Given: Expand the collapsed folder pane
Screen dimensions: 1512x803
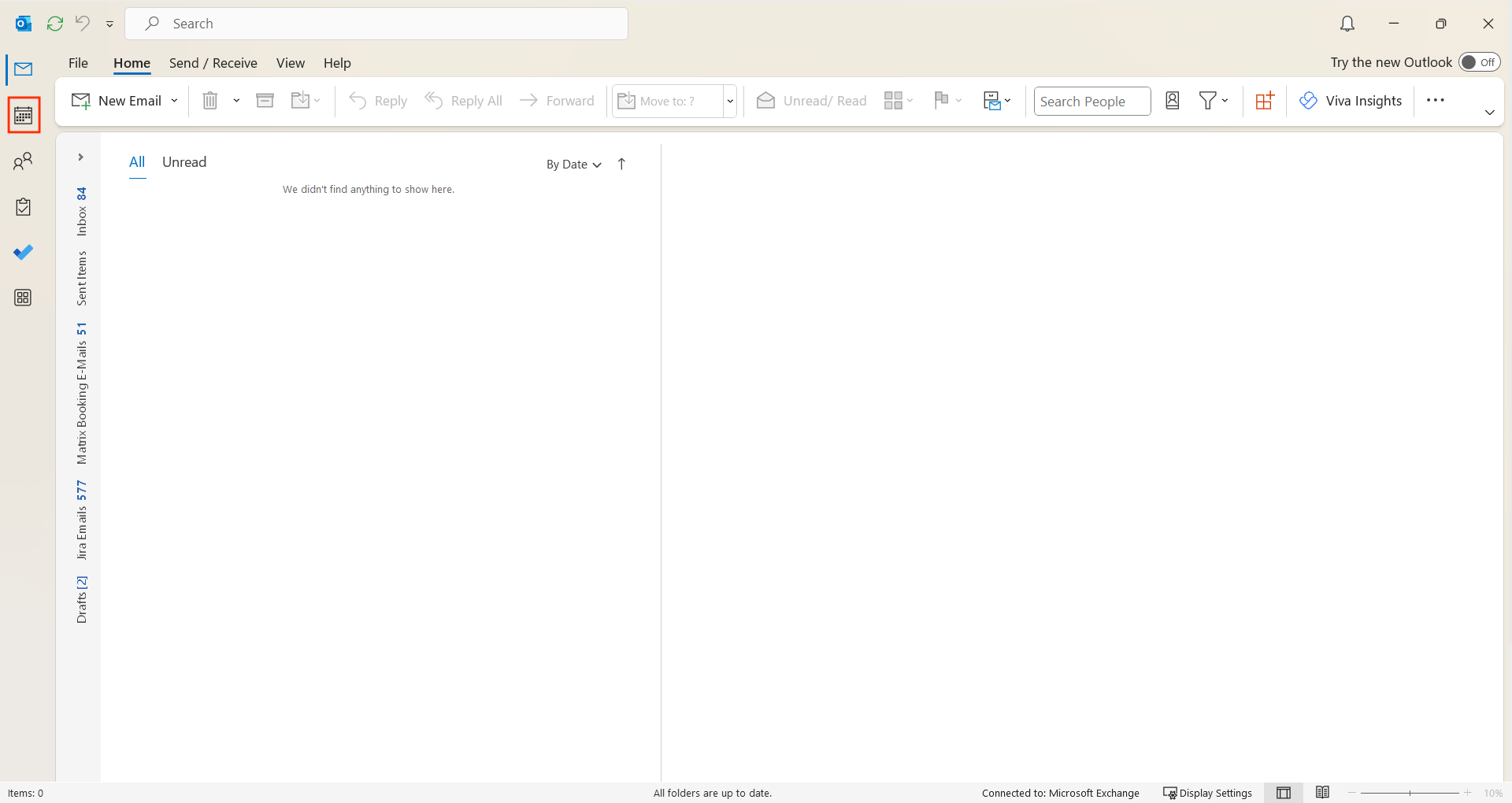Looking at the screenshot, I should point(80,157).
